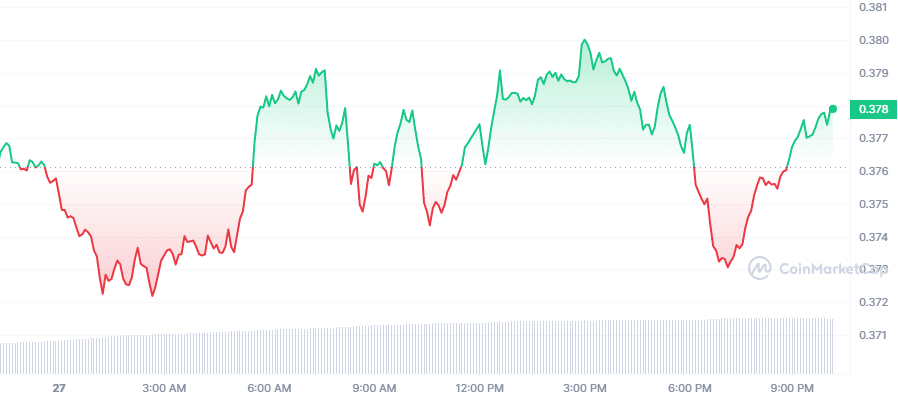Viewport: 898px width, 400px height.
Task: Select the 9:00 AM time axis label
Action: [x=375, y=388]
